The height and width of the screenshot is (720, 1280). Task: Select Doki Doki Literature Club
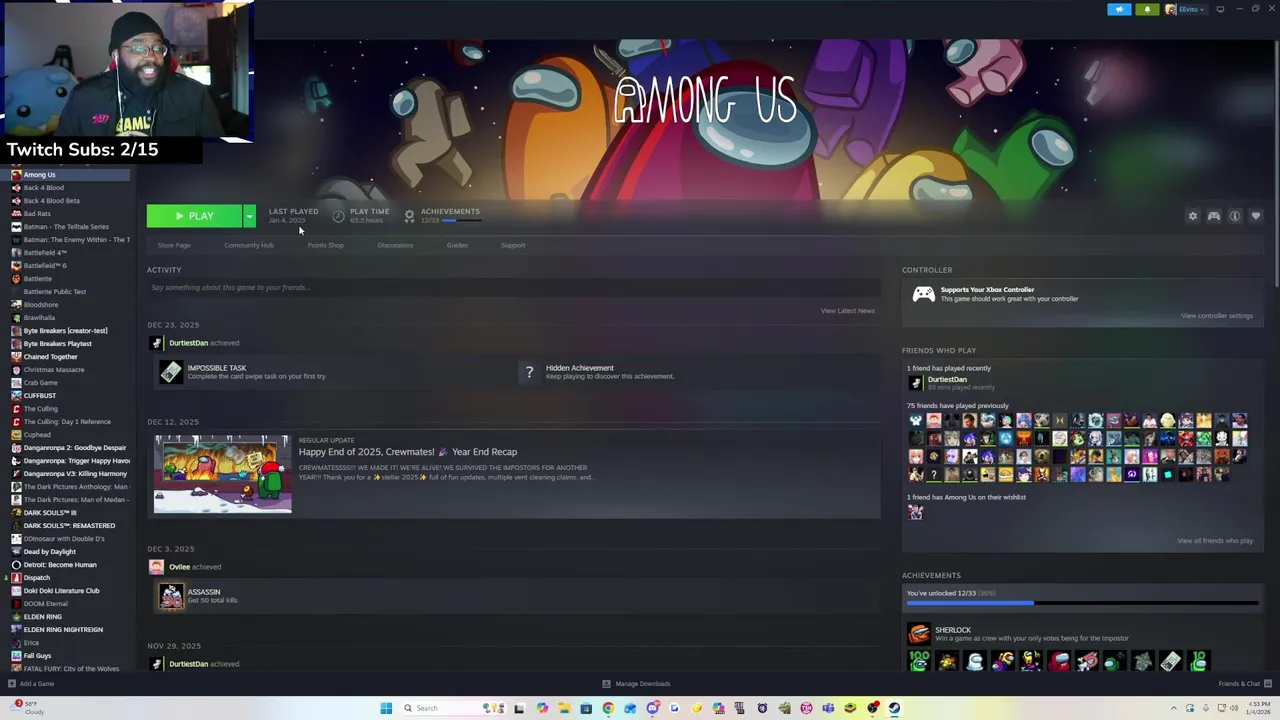tap(61, 591)
